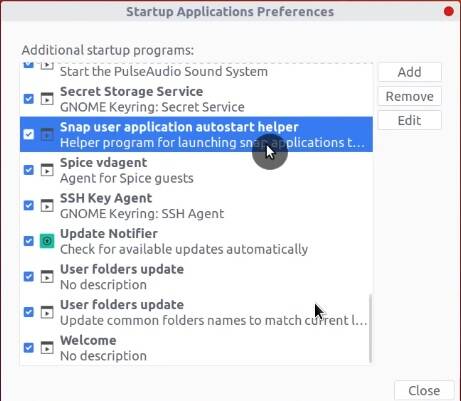Screen dimensions: 461x401
Task: Click the Secret Storage Service application icon
Action: click(x=47, y=99)
